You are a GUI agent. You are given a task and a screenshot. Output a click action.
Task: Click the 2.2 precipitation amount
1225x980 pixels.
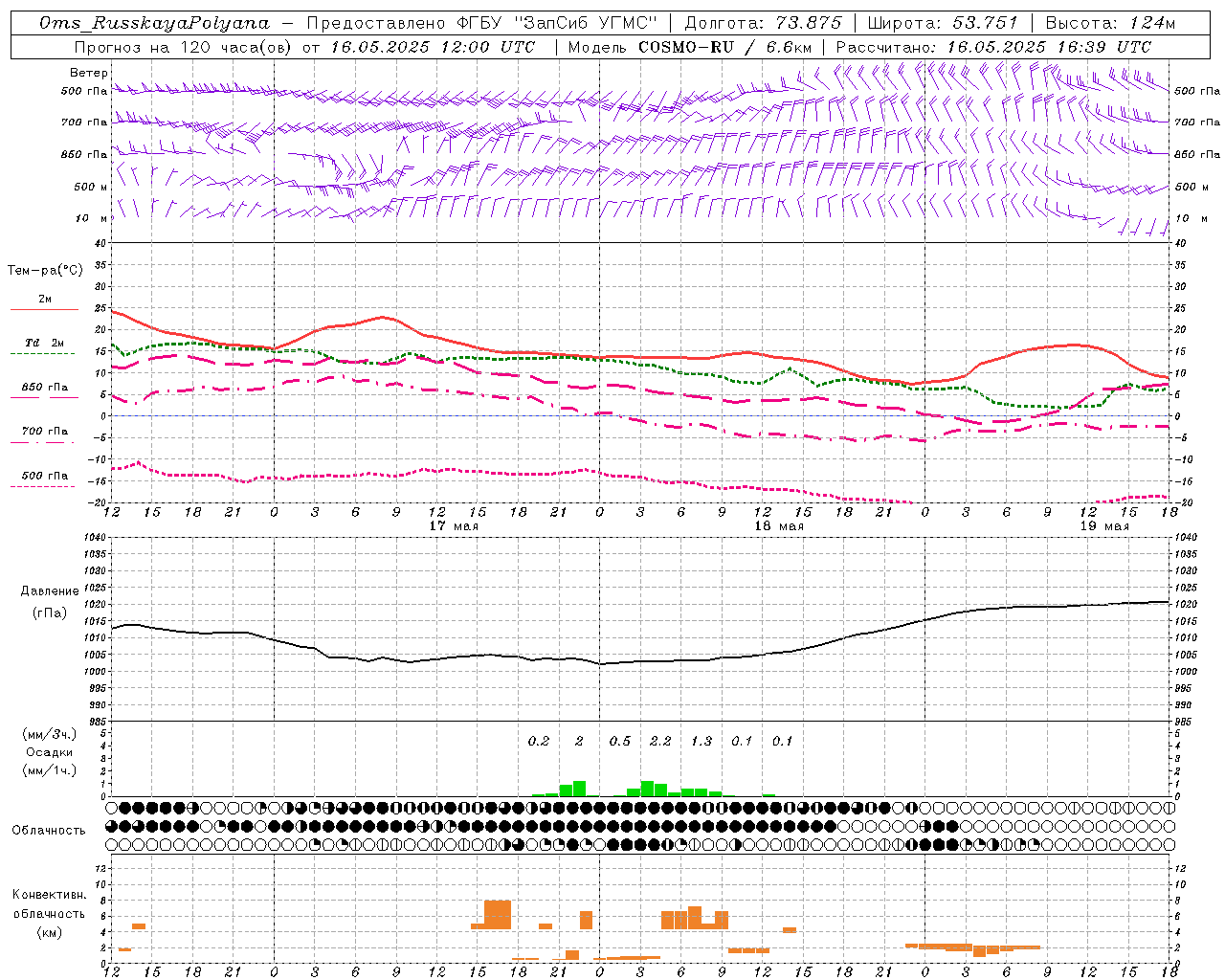coord(660,741)
